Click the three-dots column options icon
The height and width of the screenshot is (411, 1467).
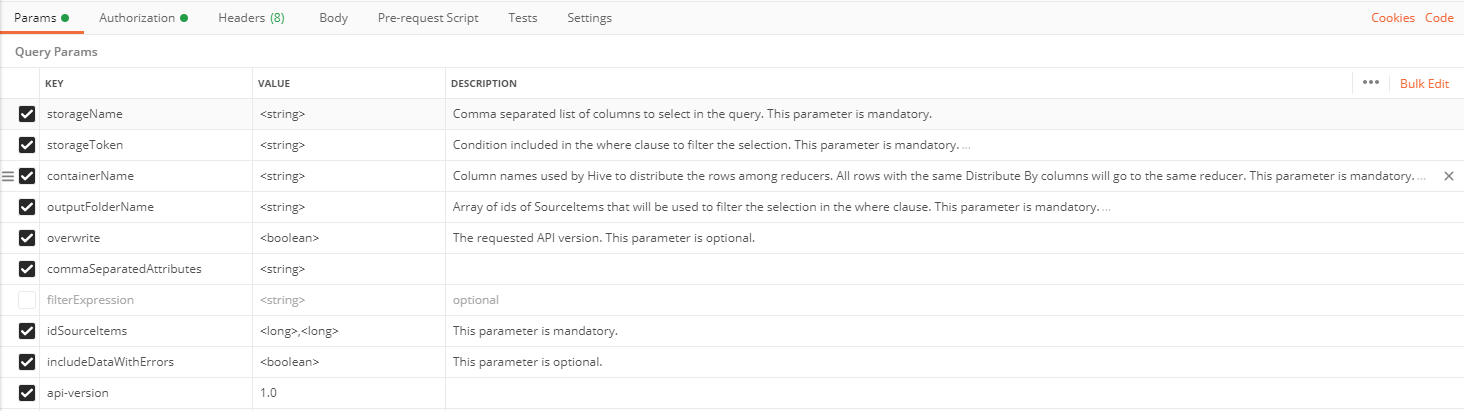click(x=1370, y=83)
